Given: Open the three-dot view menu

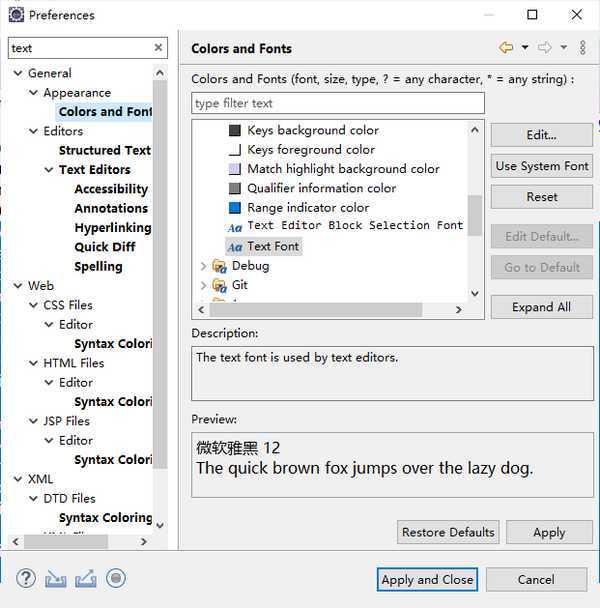Looking at the screenshot, I should click(583, 48).
